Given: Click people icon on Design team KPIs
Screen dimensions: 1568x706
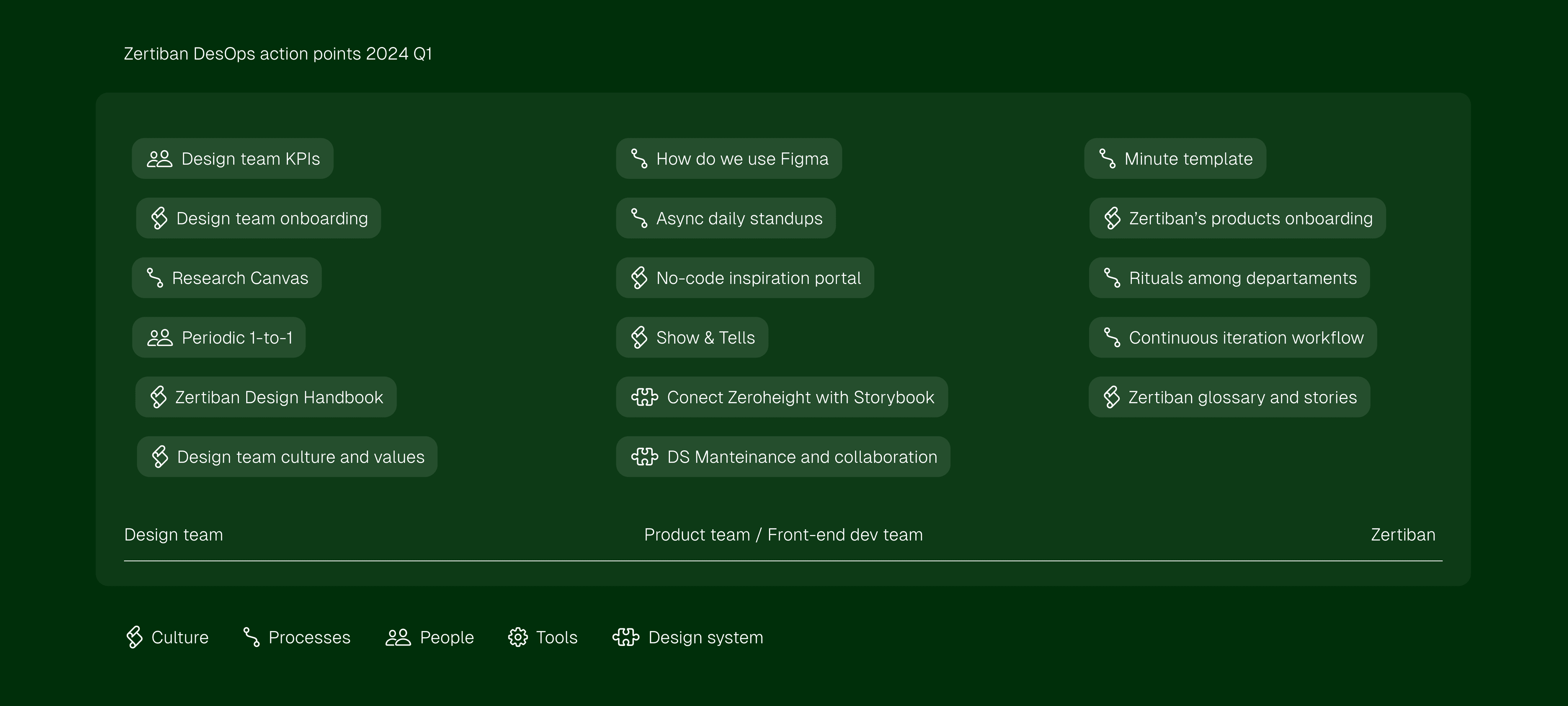Looking at the screenshot, I should point(160,159).
